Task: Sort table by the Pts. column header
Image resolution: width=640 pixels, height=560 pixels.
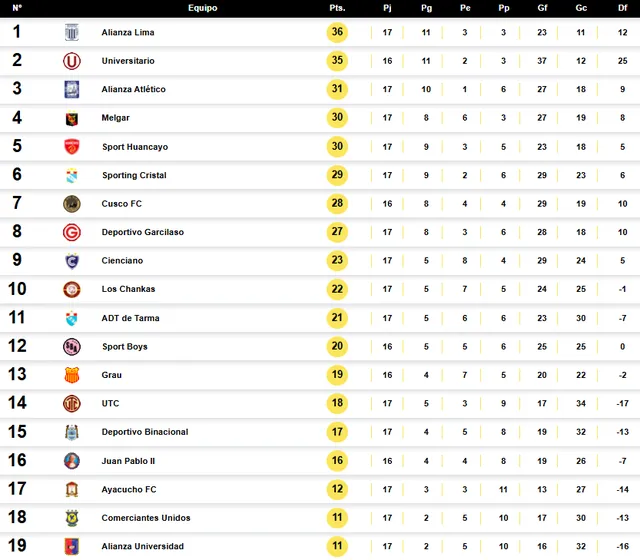Action: click(x=337, y=8)
